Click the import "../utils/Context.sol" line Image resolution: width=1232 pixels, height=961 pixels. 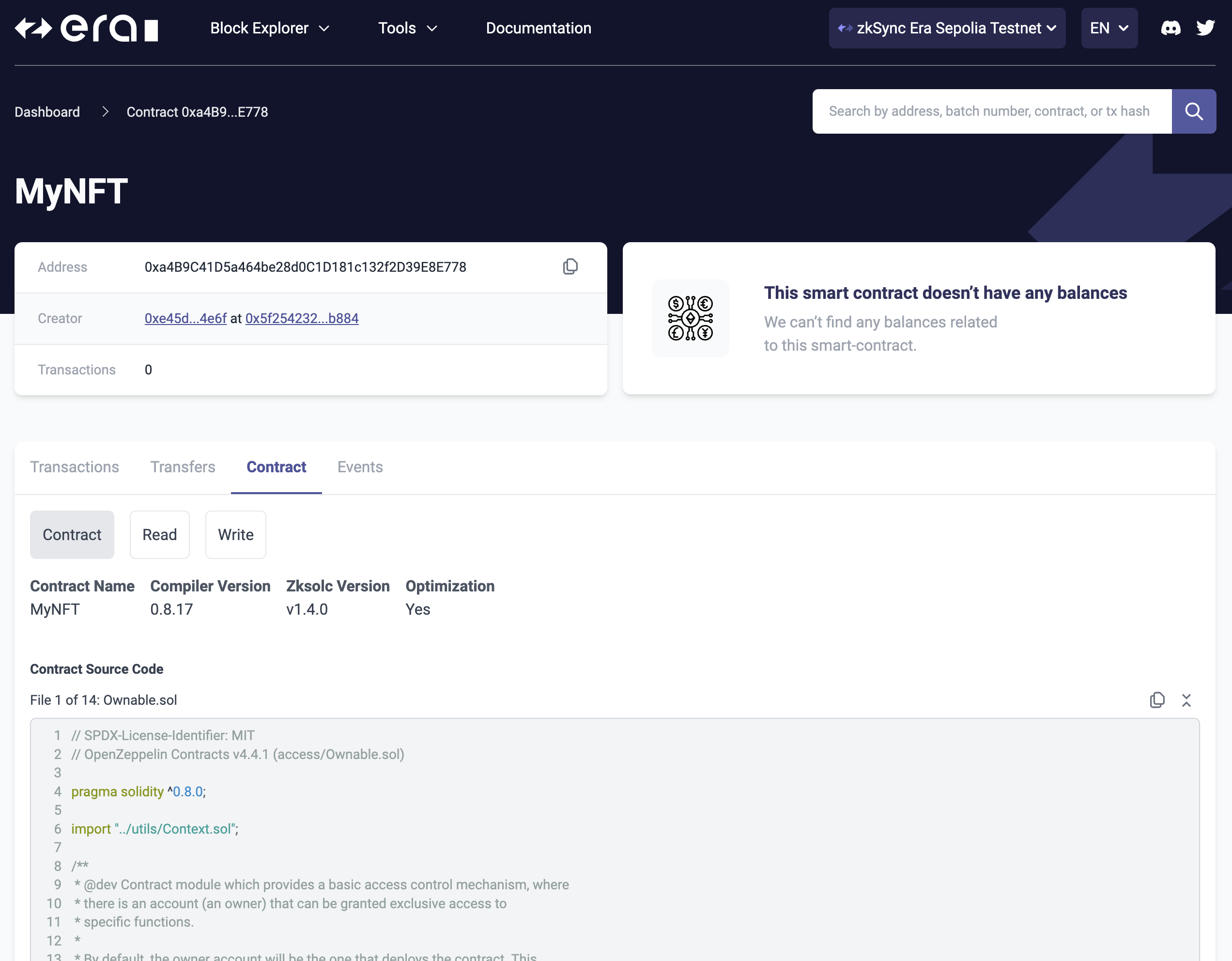click(155, 829)
